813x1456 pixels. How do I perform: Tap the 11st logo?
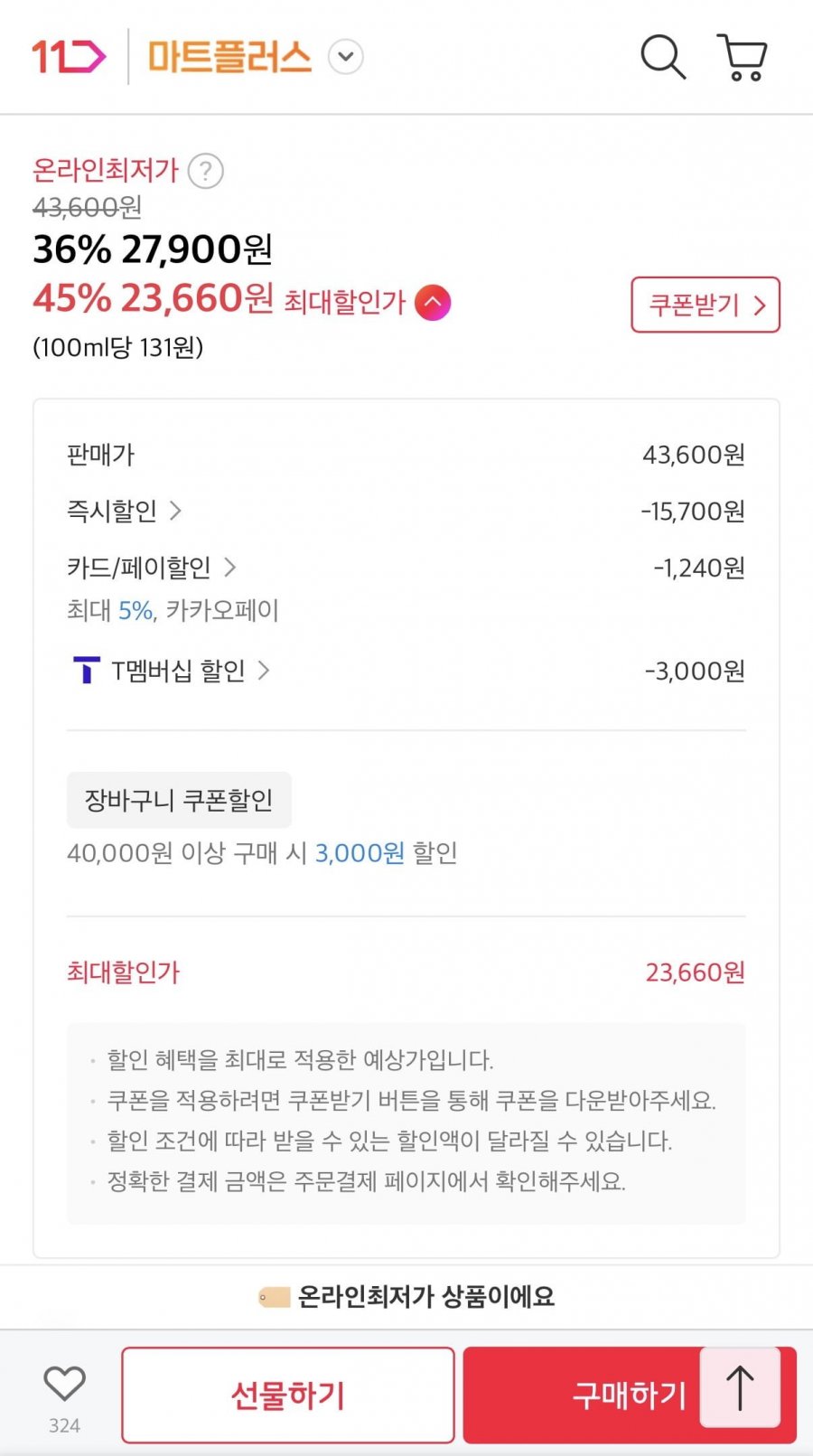click(x=69, y=56)
